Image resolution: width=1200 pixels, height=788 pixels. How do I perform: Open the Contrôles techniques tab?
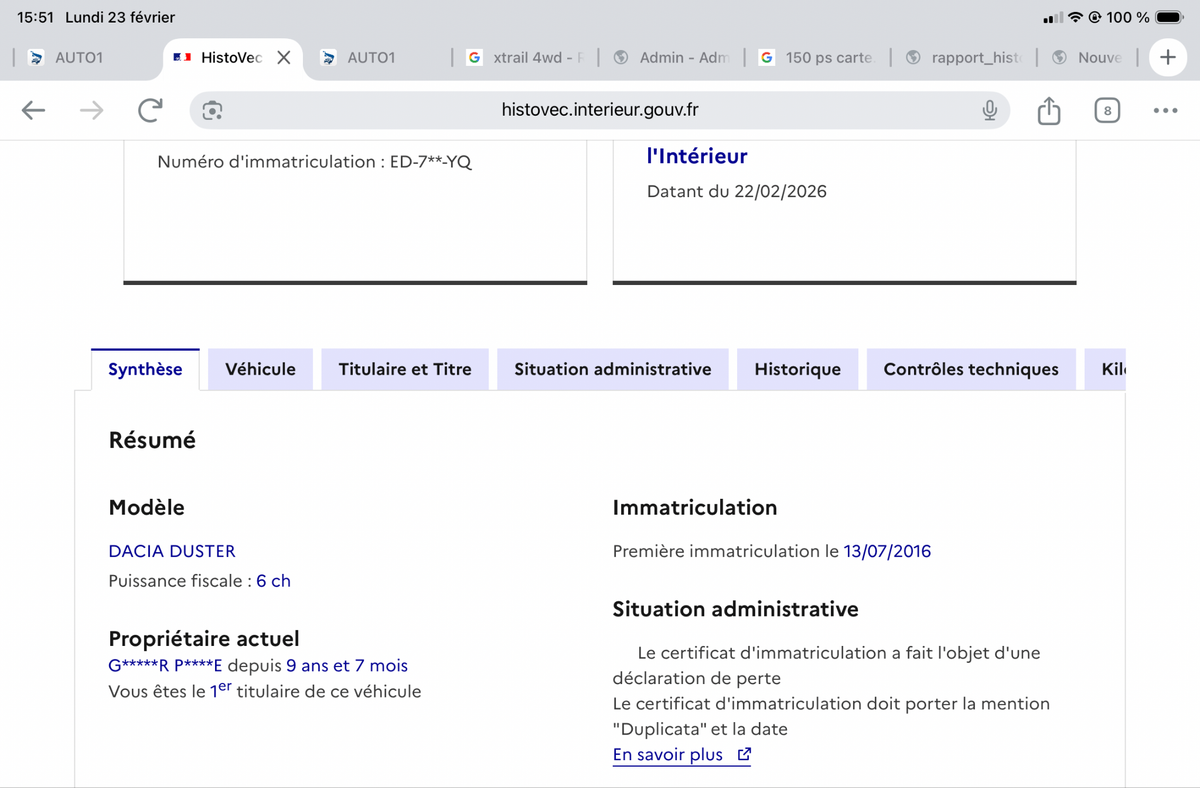pyautogui.click(x=970, y=369)
